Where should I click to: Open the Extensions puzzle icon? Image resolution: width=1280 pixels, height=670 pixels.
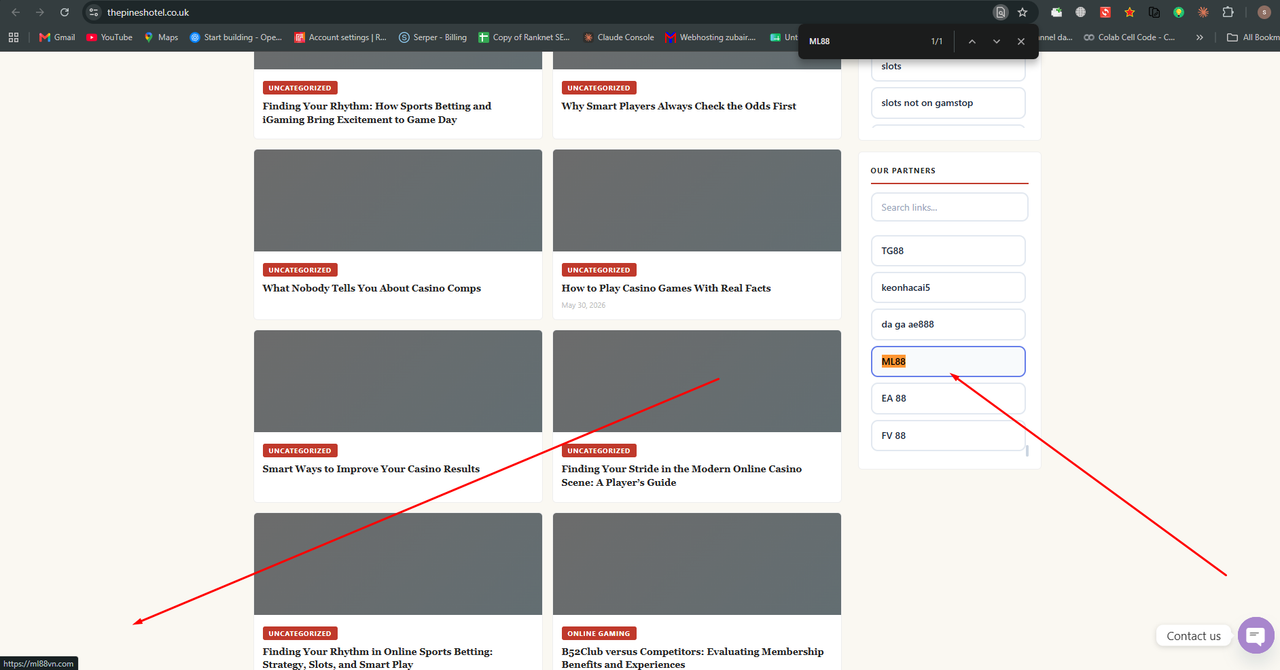[x=1228, y=12]
